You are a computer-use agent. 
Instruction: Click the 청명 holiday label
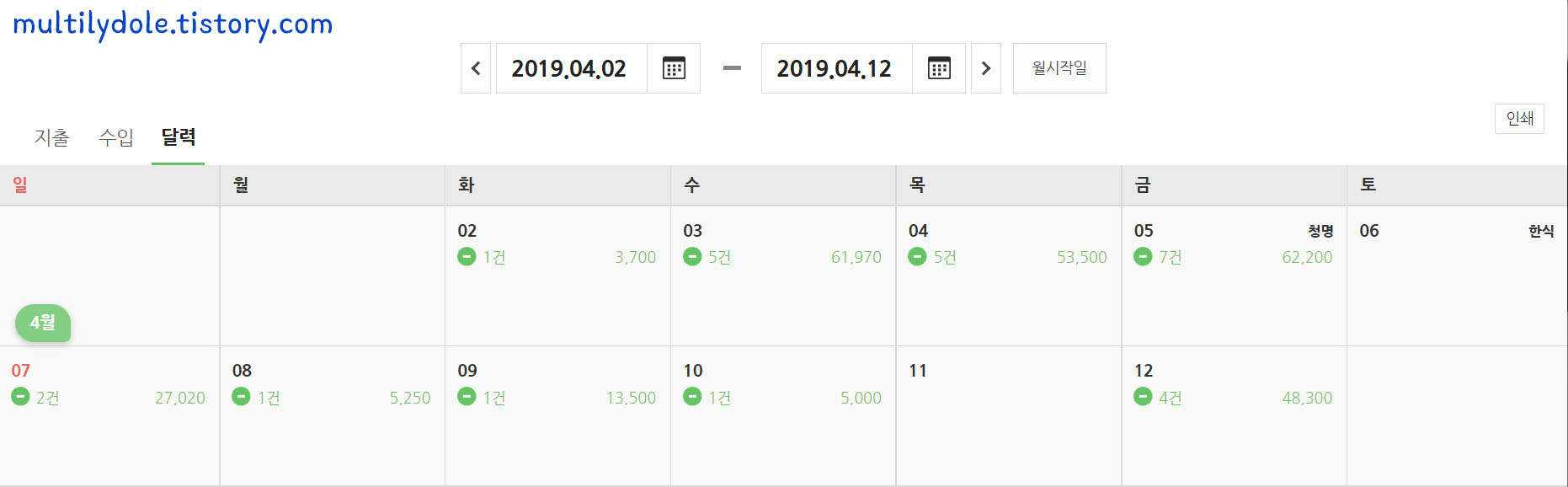[x=1320, y=231]
